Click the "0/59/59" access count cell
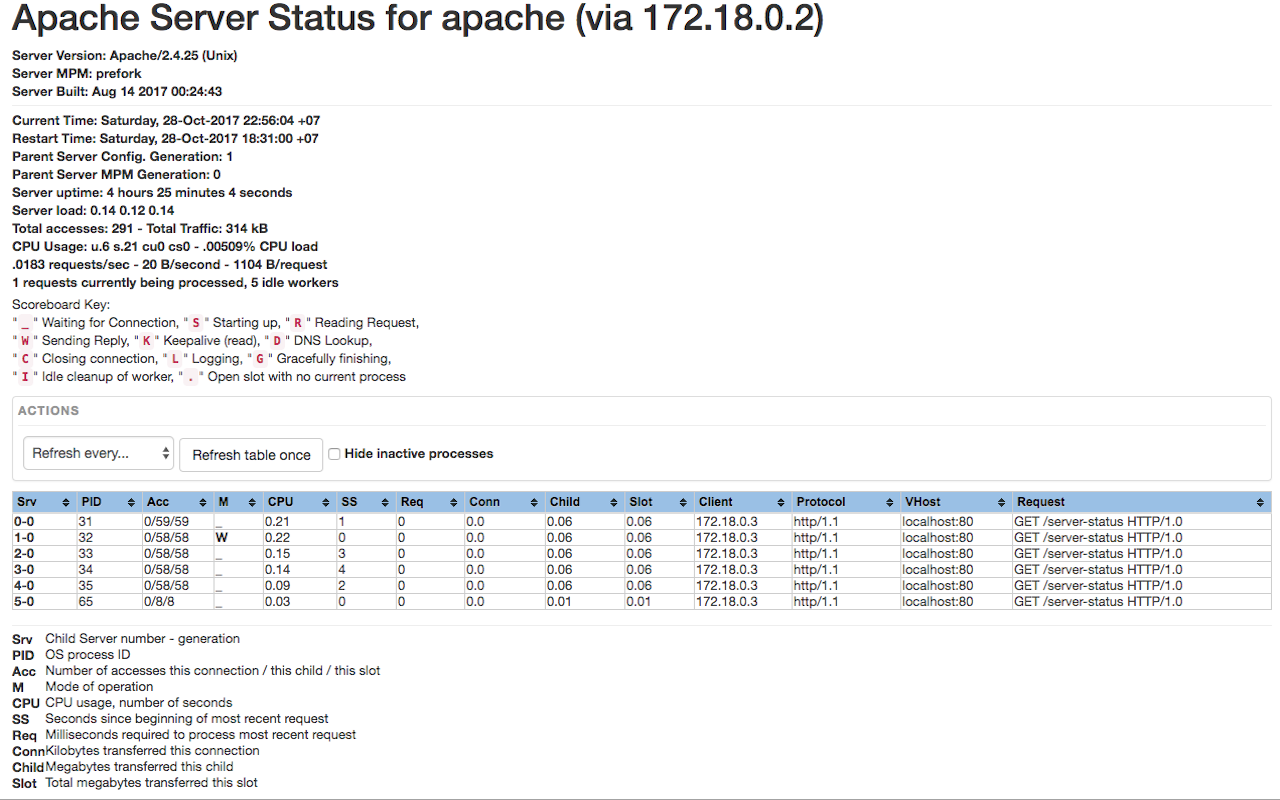Image resolution: width=1280 pixels, height=800 pixels. (177, 521)
